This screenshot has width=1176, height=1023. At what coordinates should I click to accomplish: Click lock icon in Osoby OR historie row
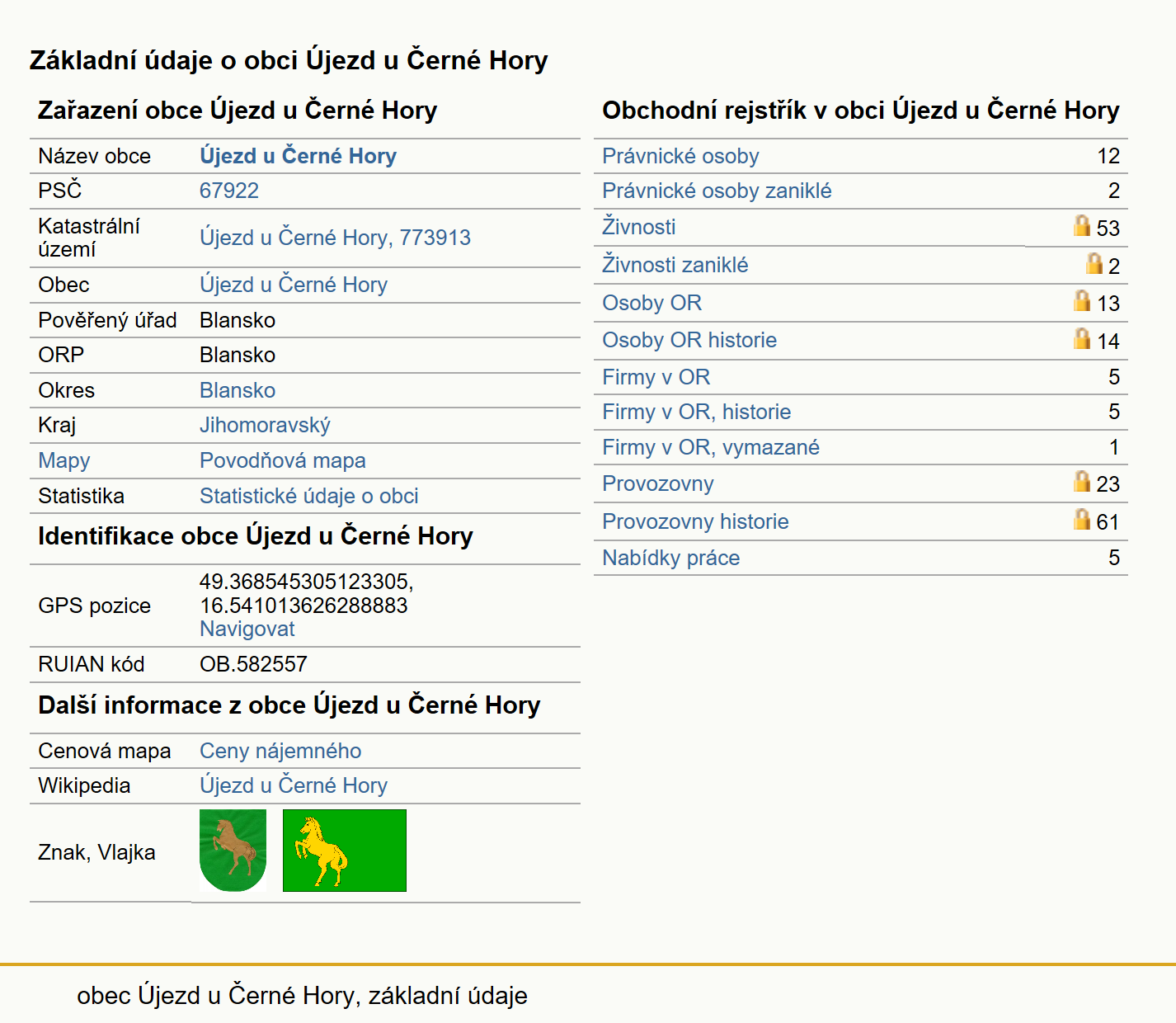1082,338
